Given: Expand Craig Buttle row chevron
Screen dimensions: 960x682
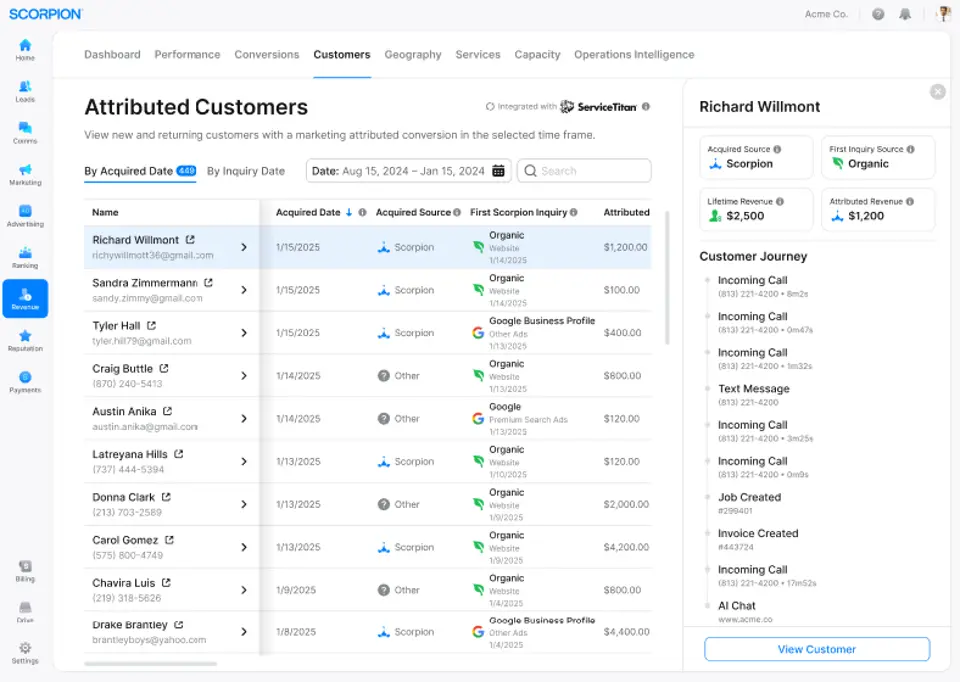Looking at the screenshot, I should pyautogui.click(x=244, y=376).
